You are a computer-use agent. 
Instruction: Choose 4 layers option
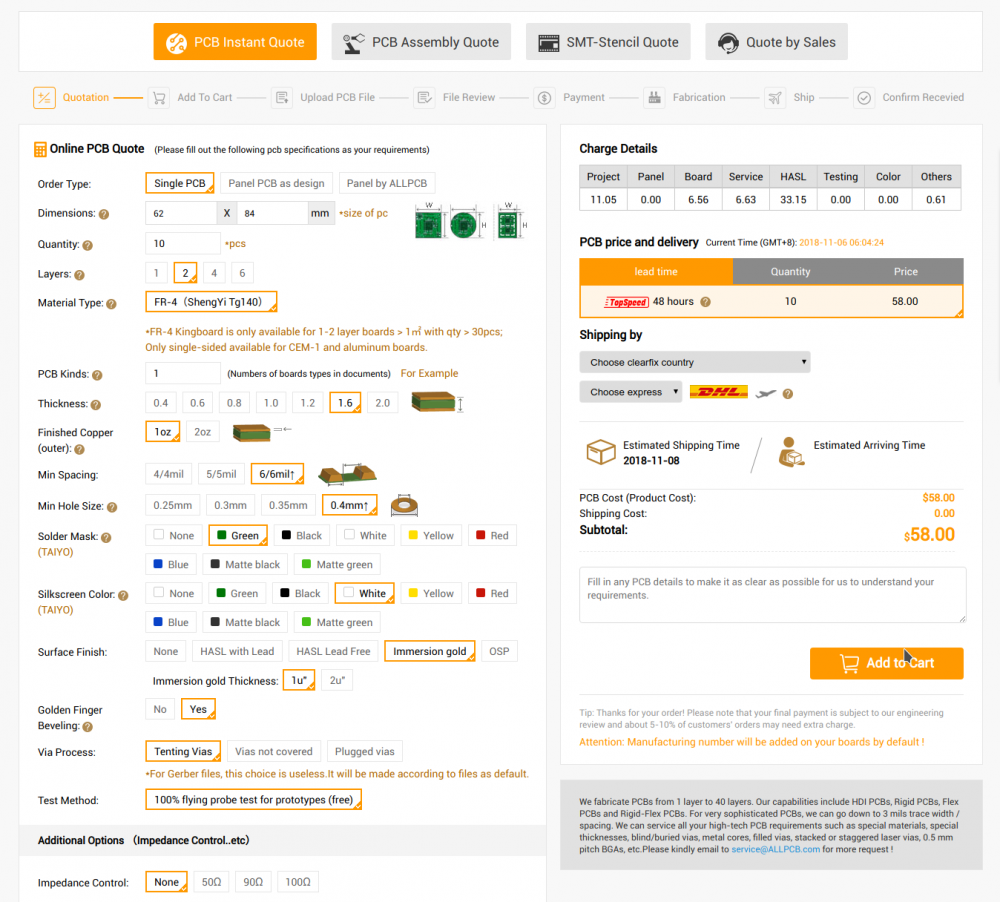point(214,273)
